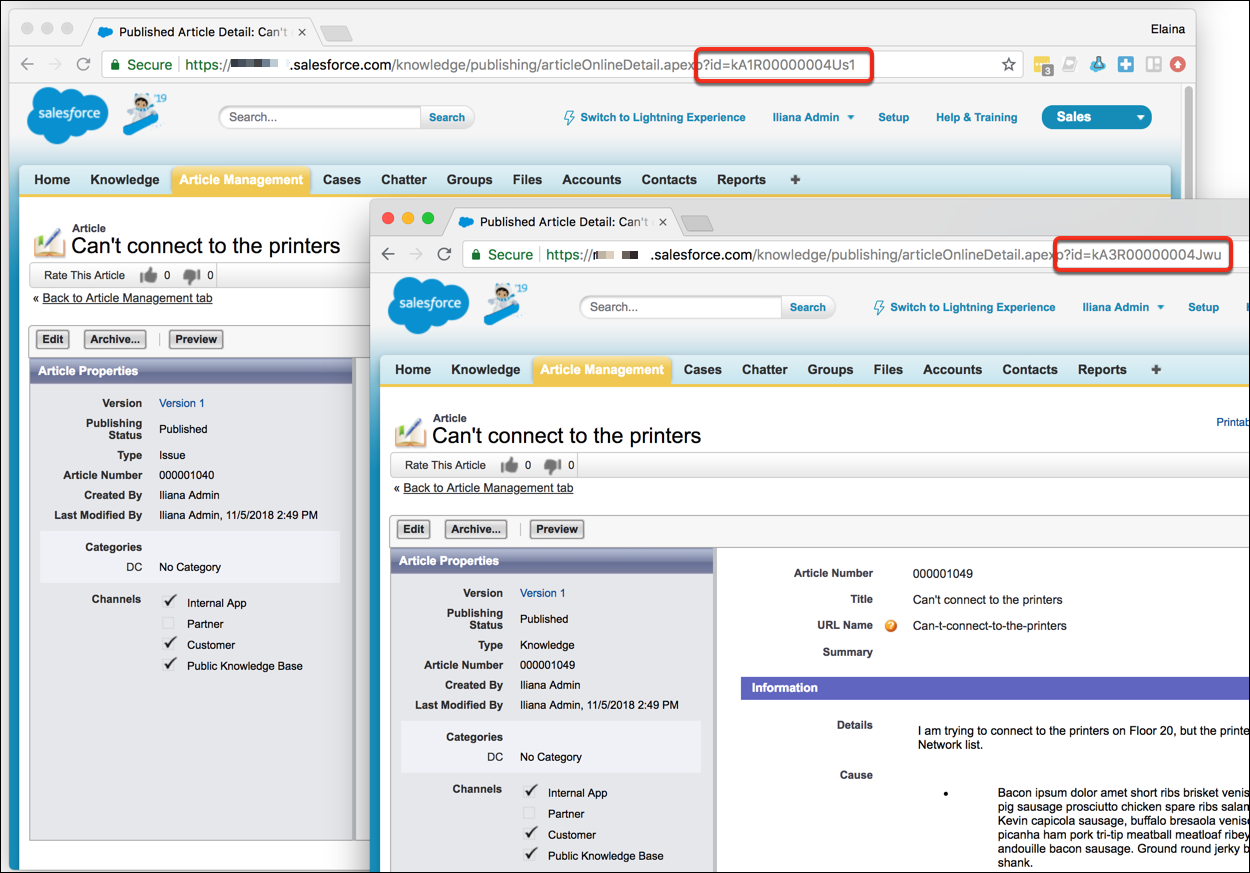Expand Iliana Admin user menu in front window
The image size is (1250, 873).
click(x=1123, y=307)
